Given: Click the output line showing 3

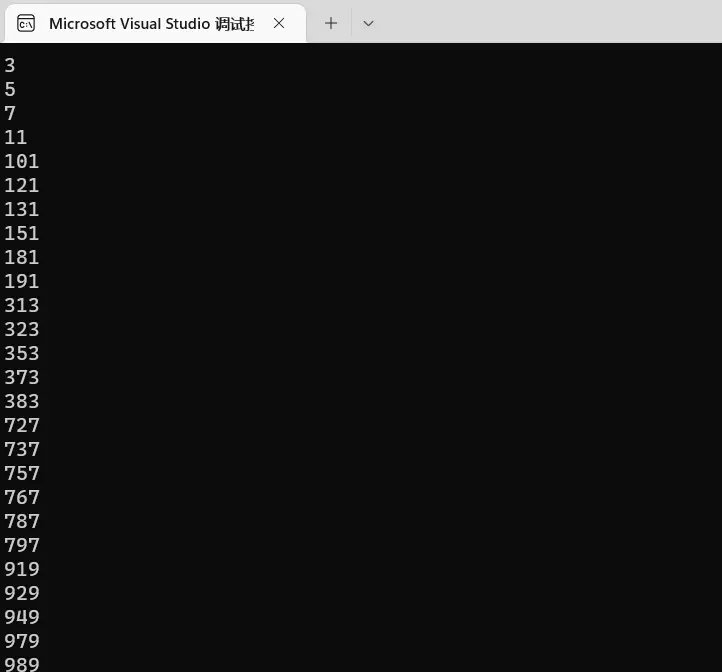Looking at the screenshot, I should [10, 65].
